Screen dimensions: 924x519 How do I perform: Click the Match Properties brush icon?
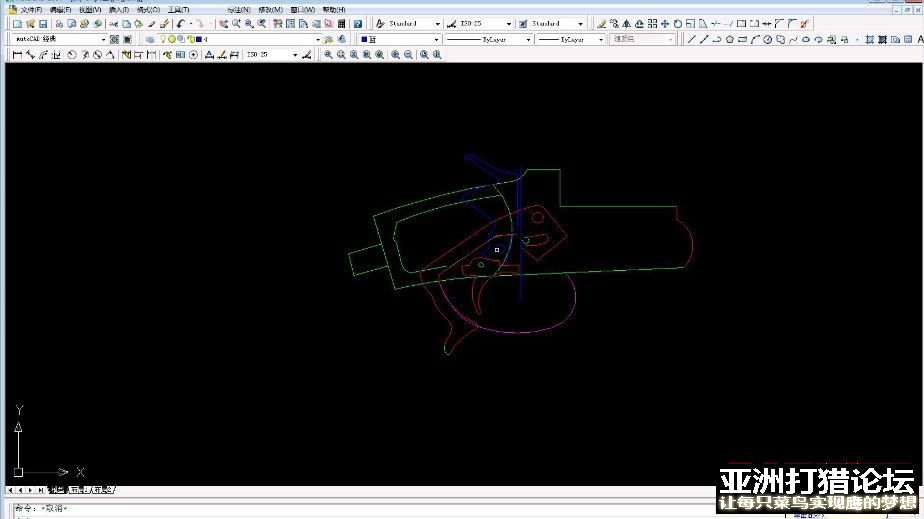click(x=164, y=24)
